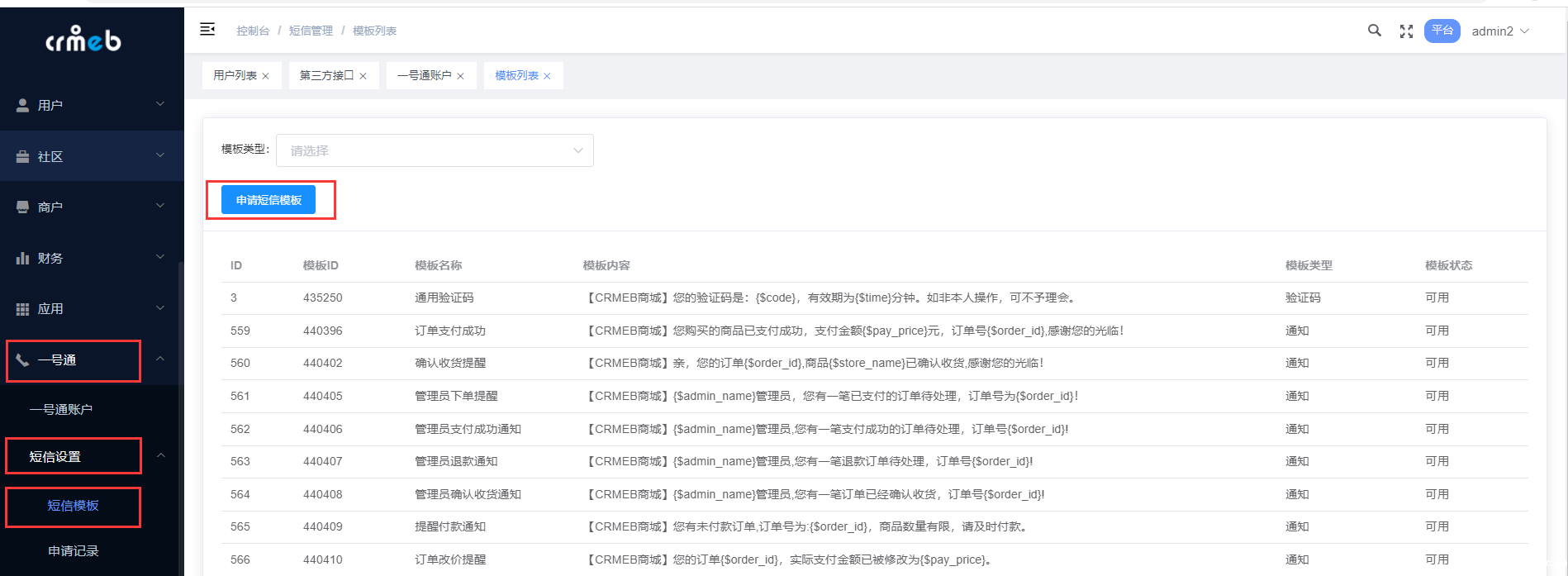Expand the 用户 sidebar menu
This screenshot has height=576, width=1568.
[x=91, y=105]
